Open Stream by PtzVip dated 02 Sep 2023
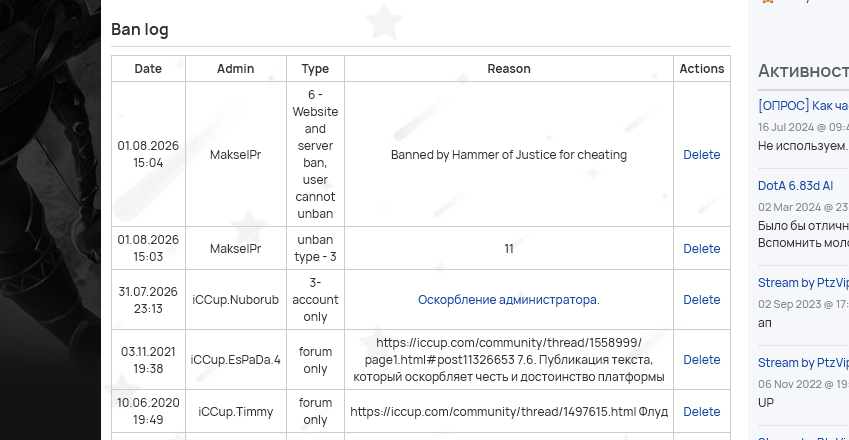Viewport: 849px width, 440px height. 803,283
